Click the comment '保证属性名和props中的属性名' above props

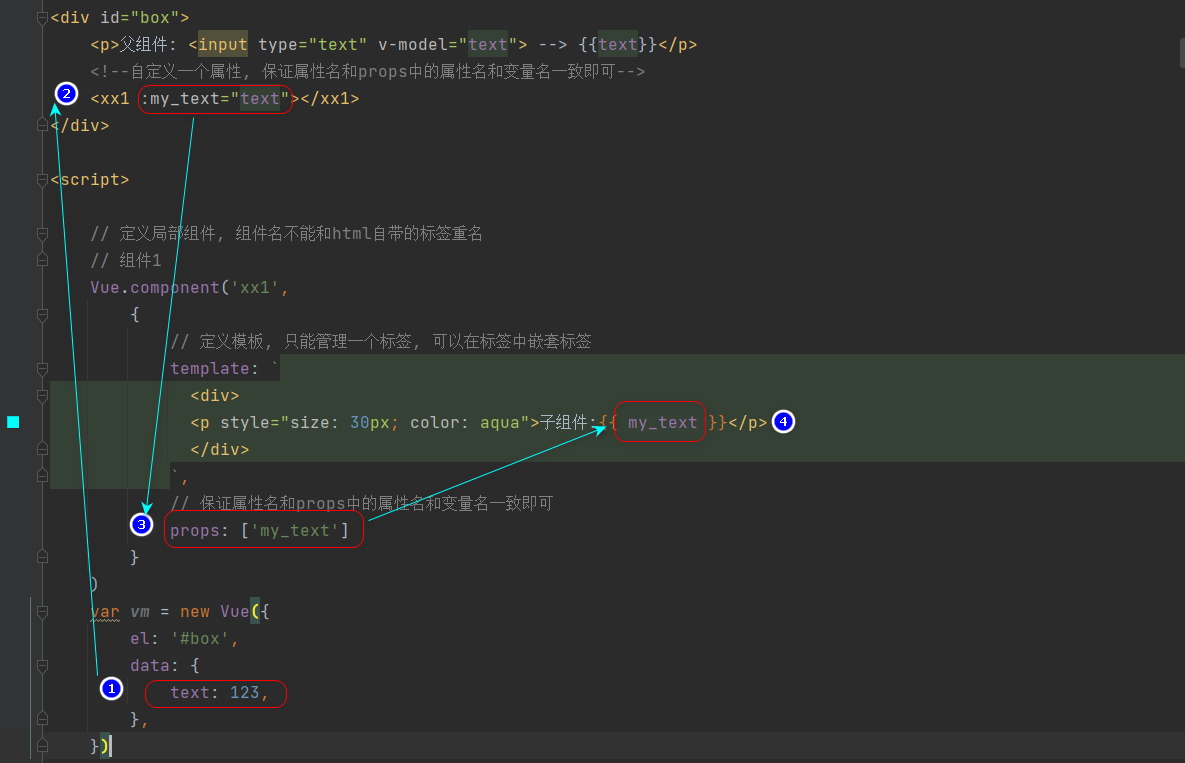tap(361, 504)
